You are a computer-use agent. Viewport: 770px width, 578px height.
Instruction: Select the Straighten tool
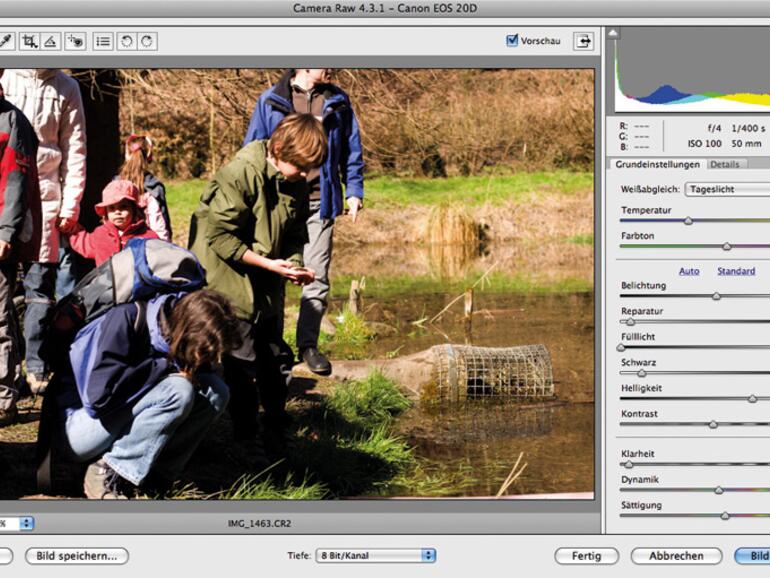click(x=51, y=41)
